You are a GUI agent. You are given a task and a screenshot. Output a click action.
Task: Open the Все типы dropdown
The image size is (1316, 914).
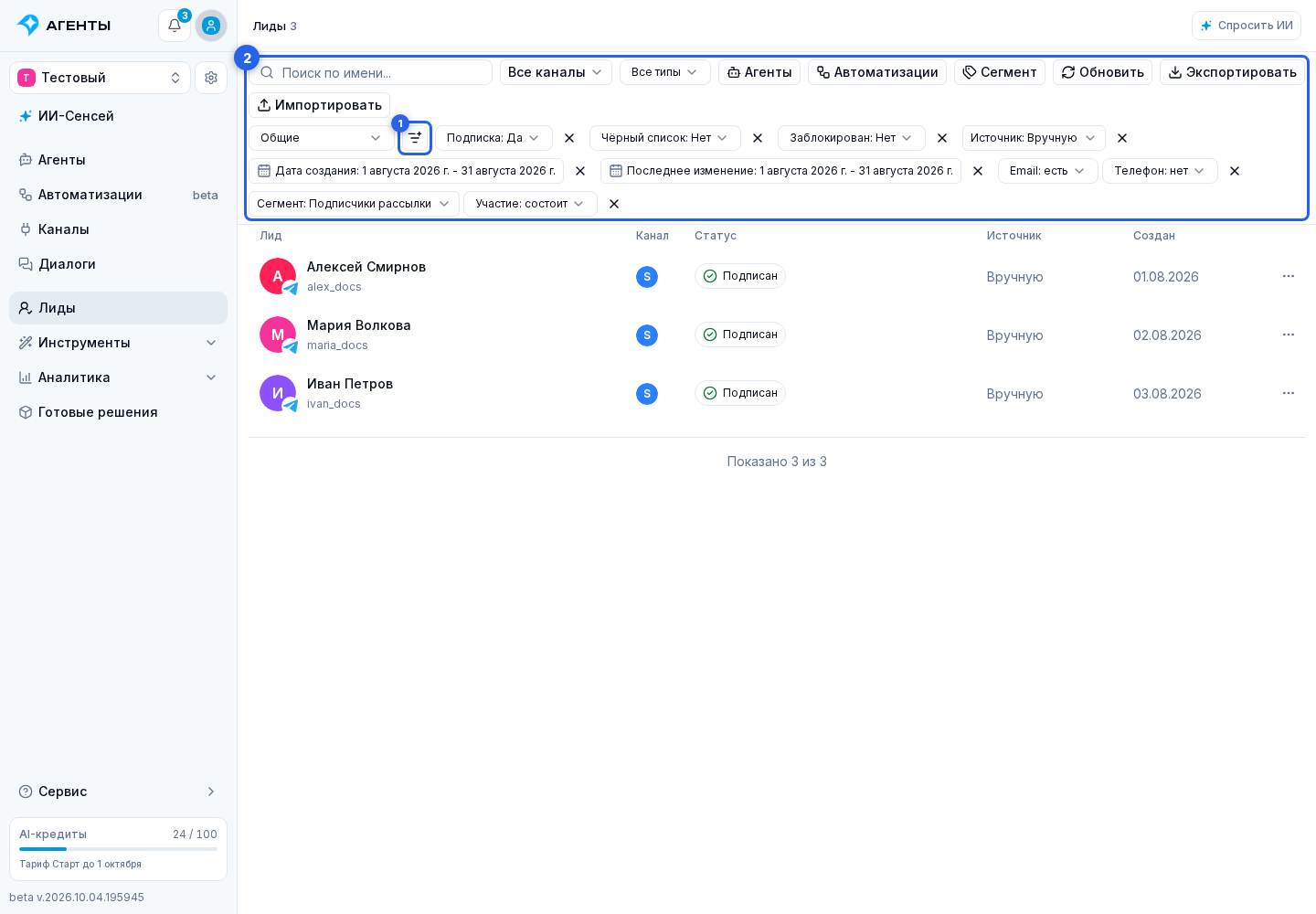click(664, 72)
